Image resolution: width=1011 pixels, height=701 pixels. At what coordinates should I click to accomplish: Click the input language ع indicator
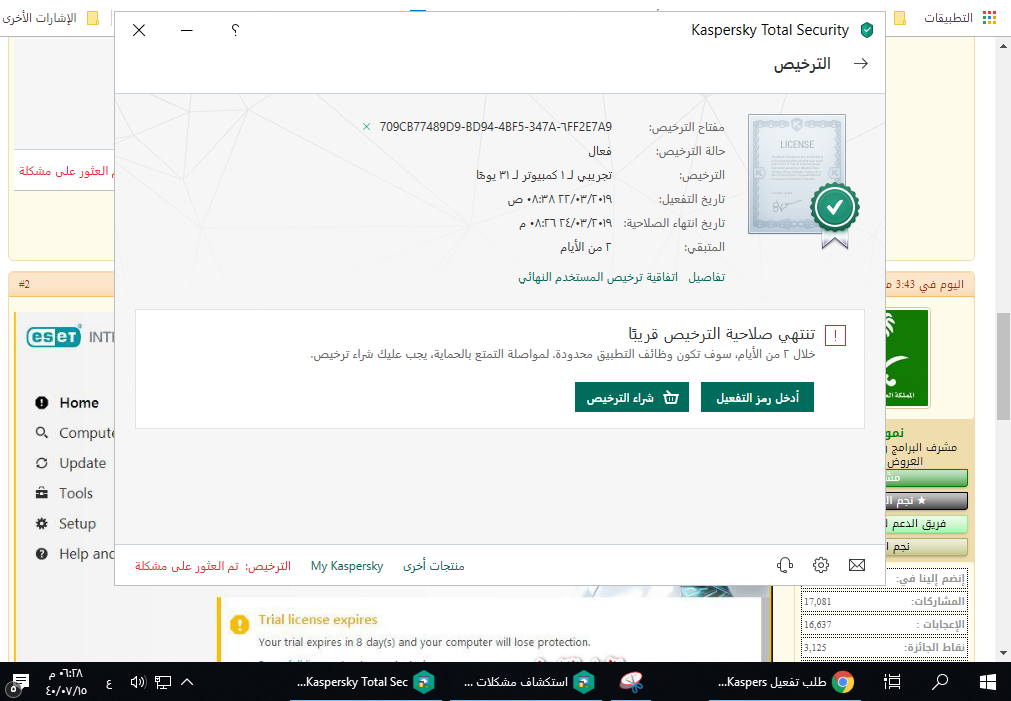click(x=109, y=682)
